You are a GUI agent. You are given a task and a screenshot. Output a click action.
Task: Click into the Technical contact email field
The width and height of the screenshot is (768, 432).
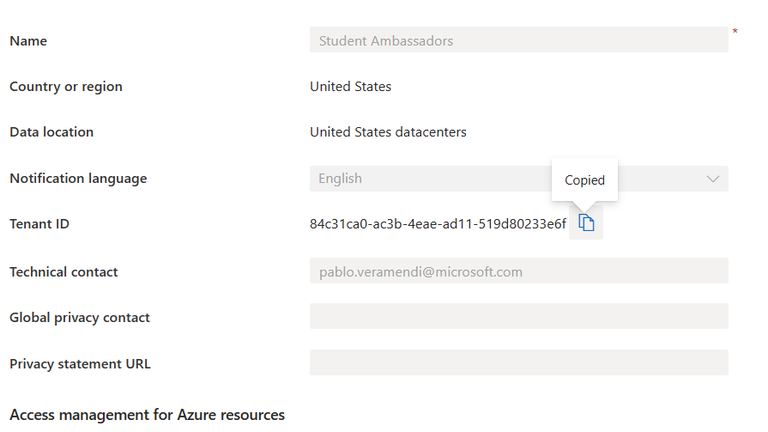click(x=518, y=271)
